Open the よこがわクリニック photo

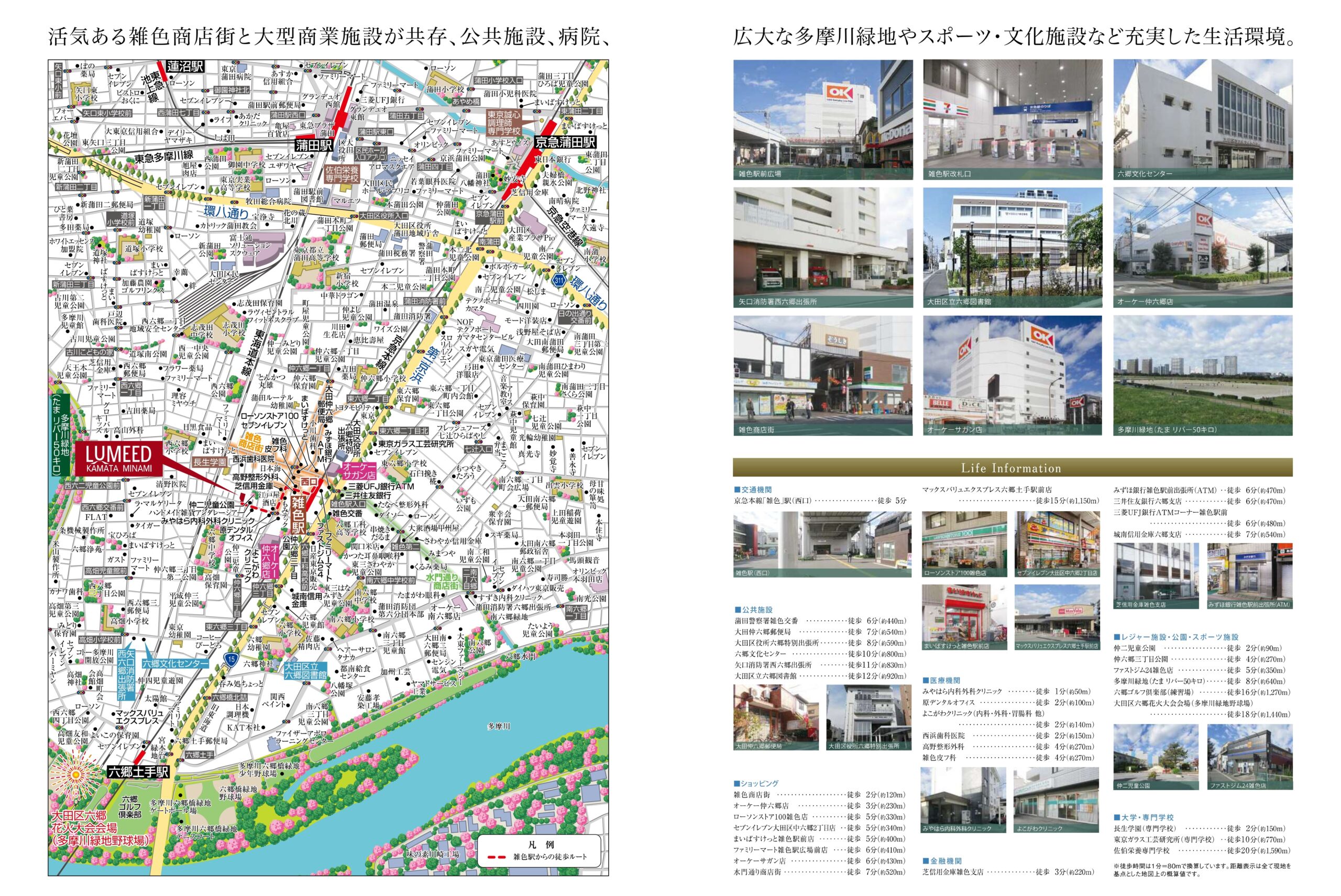pyautogui.click(x=1057, y=800)
